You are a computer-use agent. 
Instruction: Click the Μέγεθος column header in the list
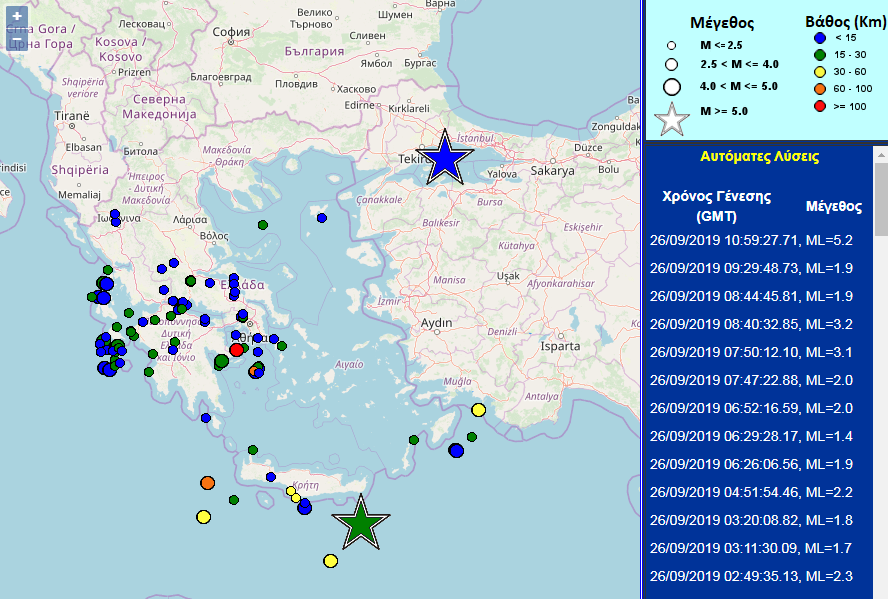click(833, 206)
